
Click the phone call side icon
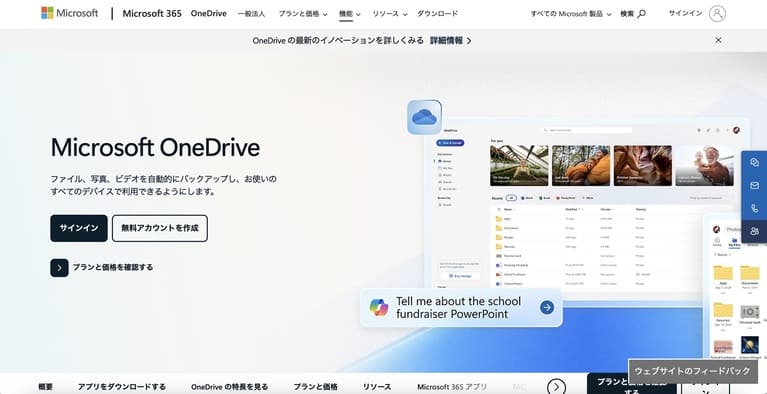[754, 209]
